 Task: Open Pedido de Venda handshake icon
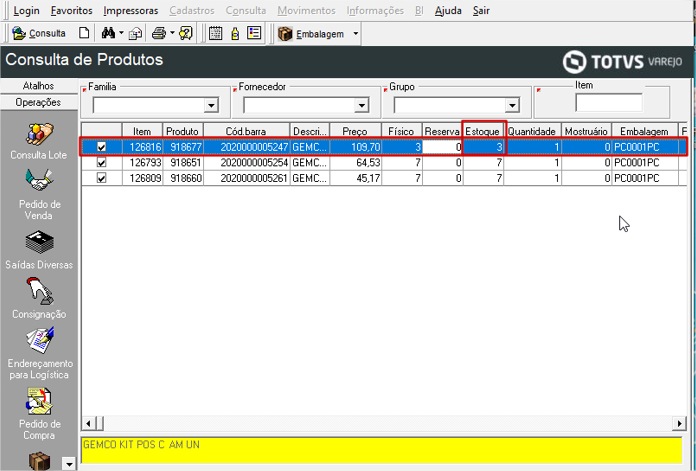click(x=39, y=180)
